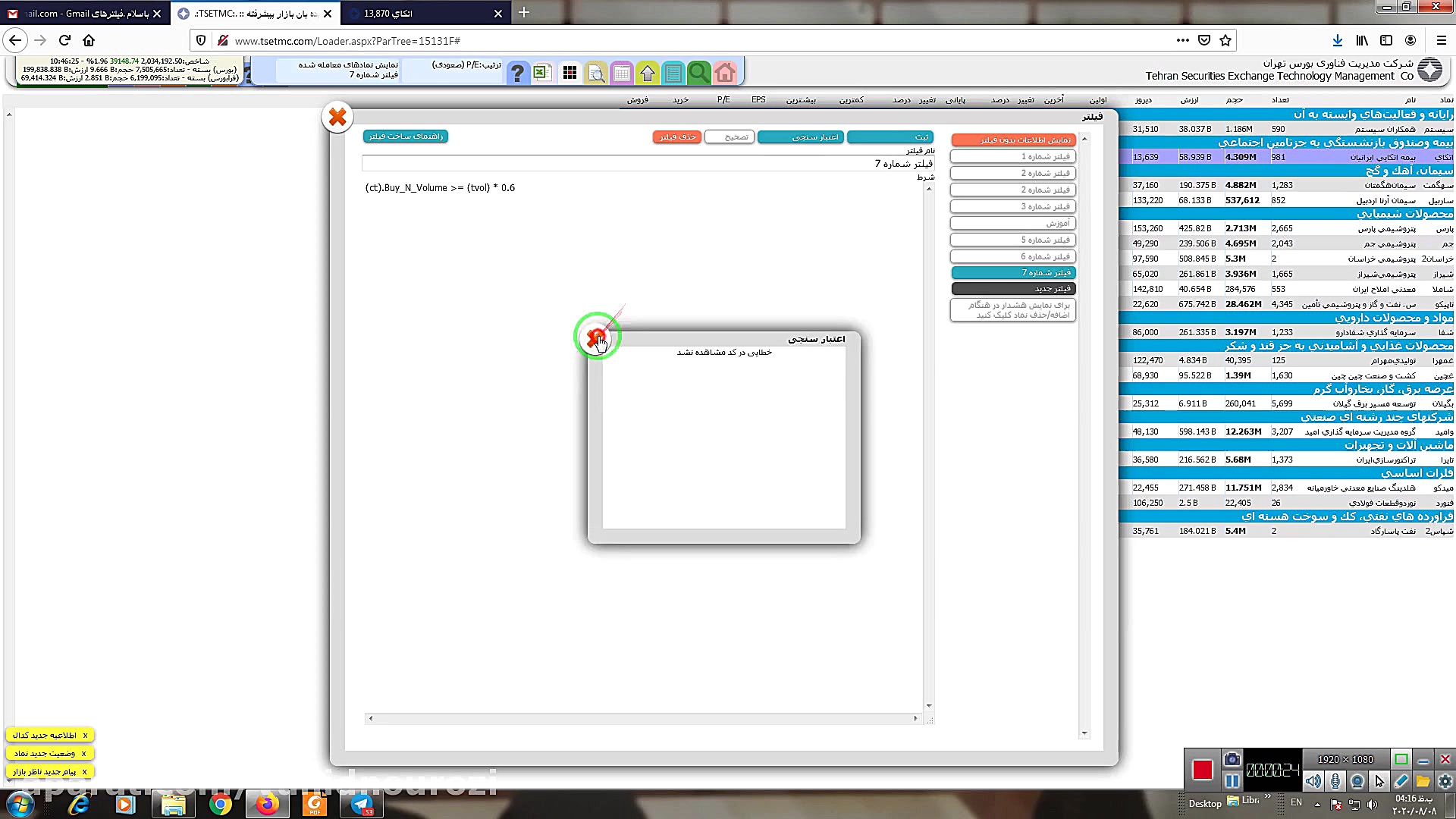Toggle microphone in screen recorder
Screen dimensions: 1456x819
[x=1335, y=781]
